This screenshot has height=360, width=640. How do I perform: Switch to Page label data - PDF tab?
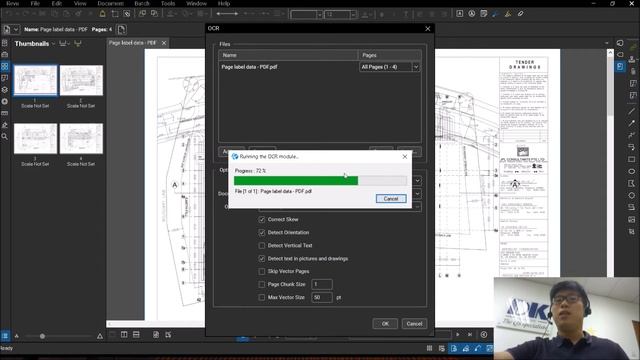133,43
